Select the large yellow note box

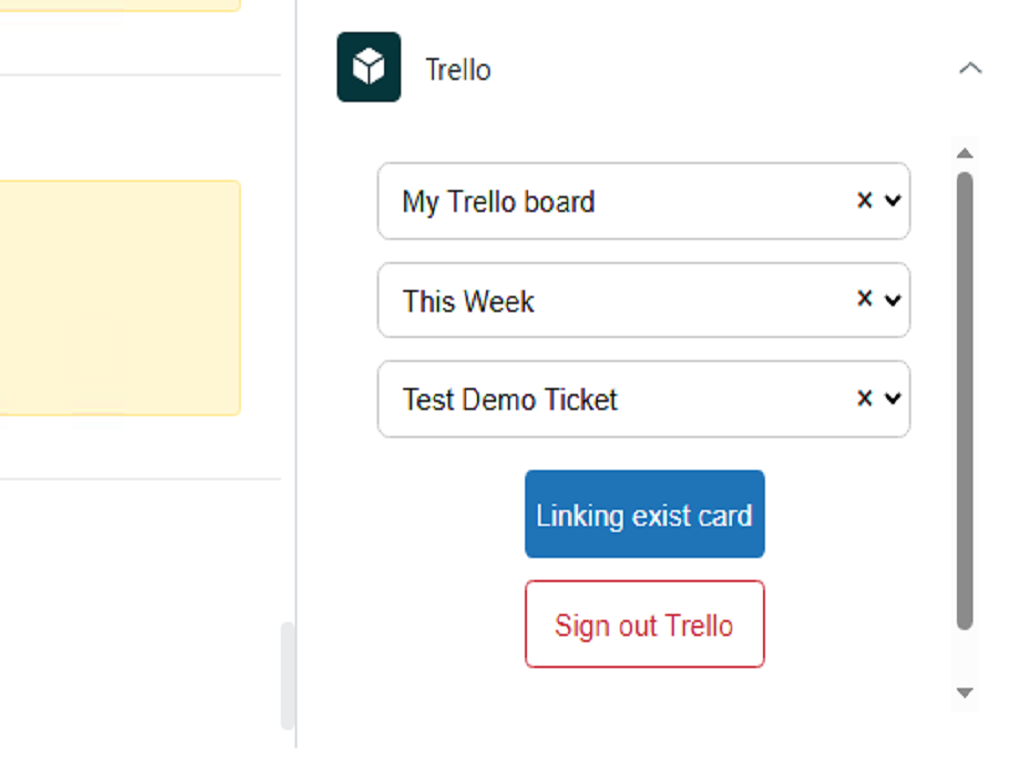(120, 297)
